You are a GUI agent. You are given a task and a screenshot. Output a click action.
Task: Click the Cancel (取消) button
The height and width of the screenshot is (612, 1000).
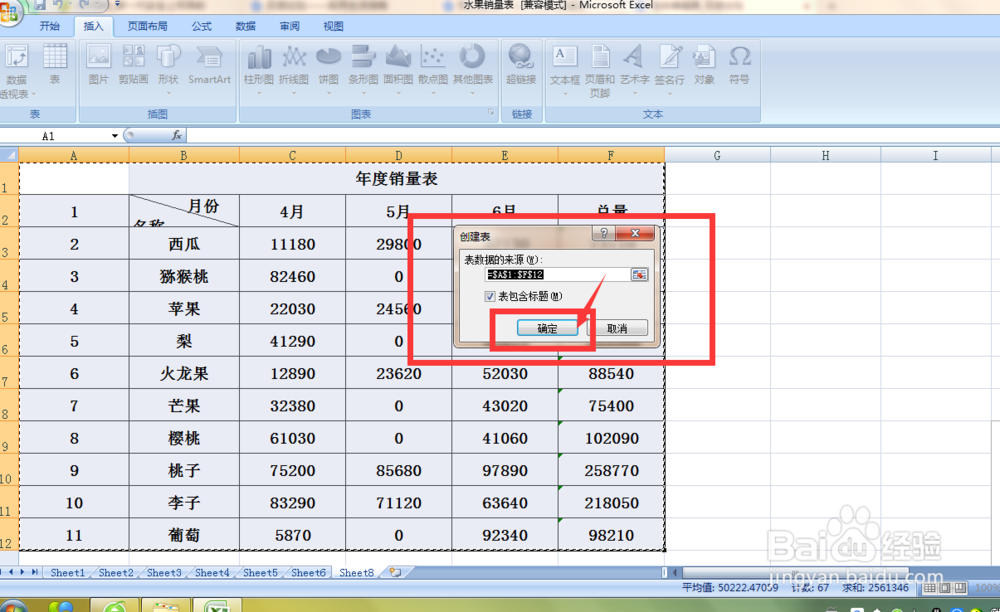(617, 328)
